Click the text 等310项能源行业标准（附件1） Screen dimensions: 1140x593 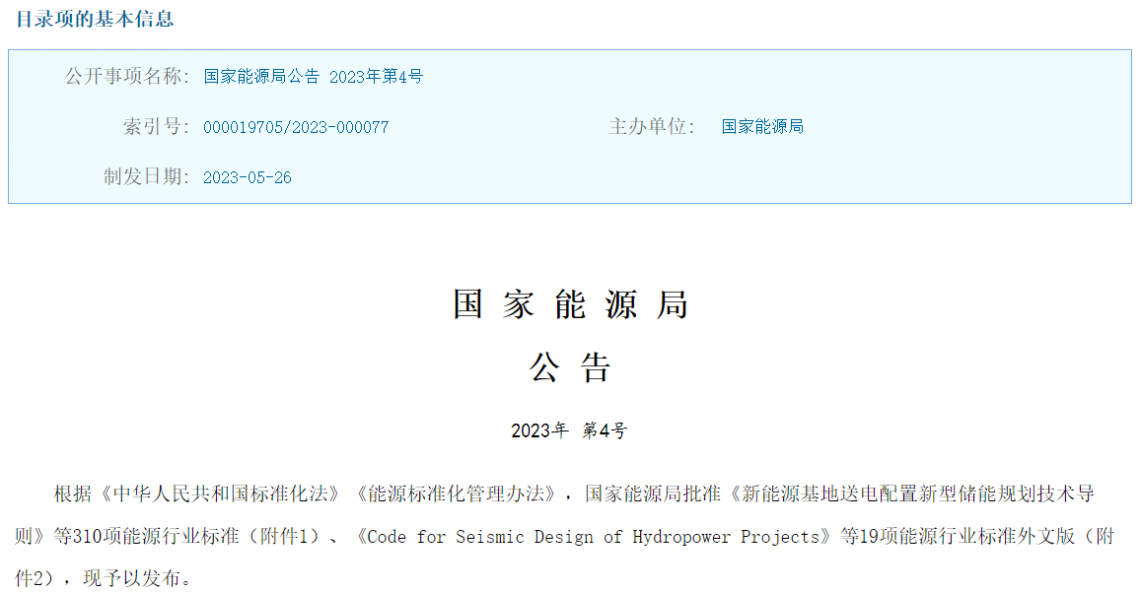186,536
